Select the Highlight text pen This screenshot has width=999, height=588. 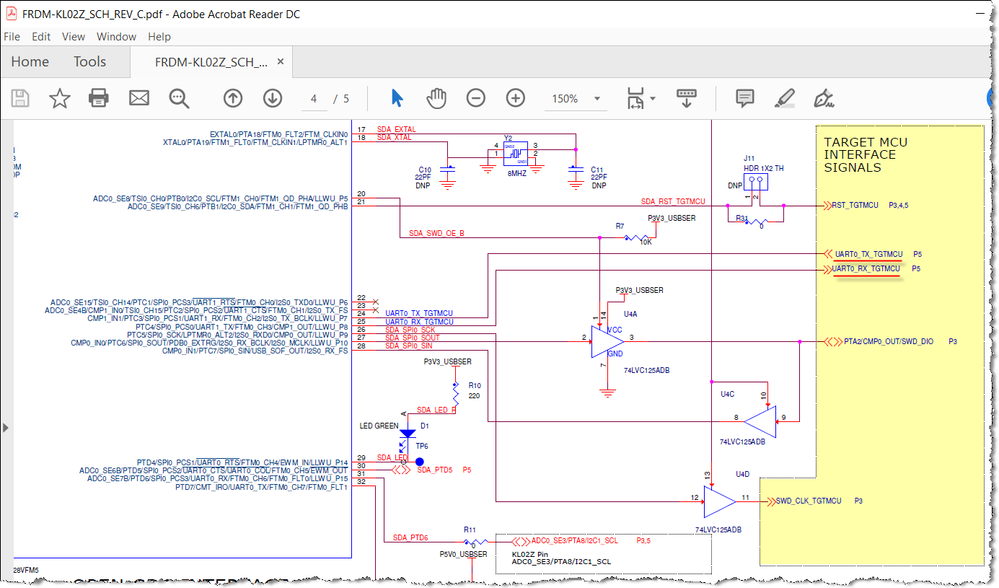point(784,98)
